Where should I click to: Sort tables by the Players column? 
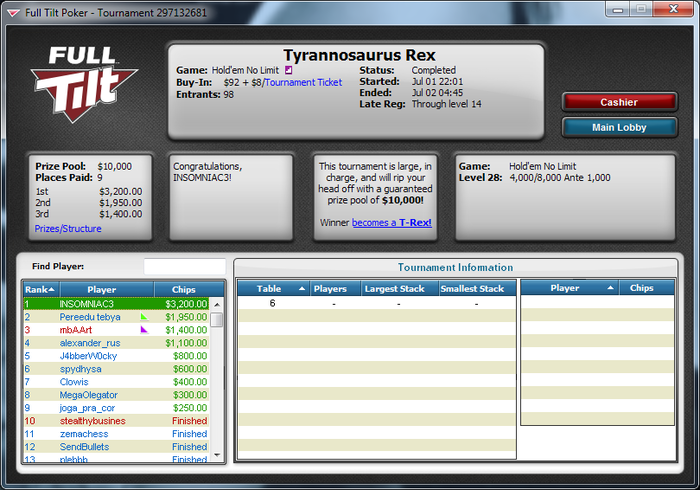point(334,289)
